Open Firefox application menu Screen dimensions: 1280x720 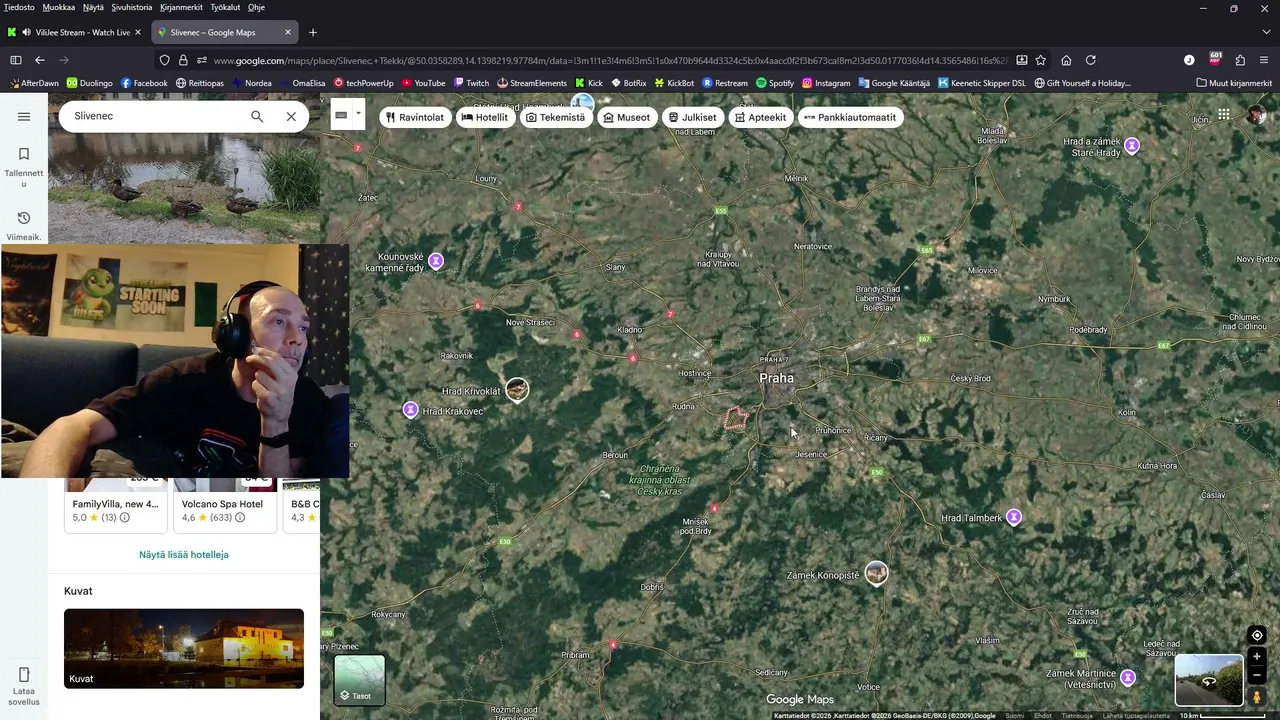(x=1265, y=60)
